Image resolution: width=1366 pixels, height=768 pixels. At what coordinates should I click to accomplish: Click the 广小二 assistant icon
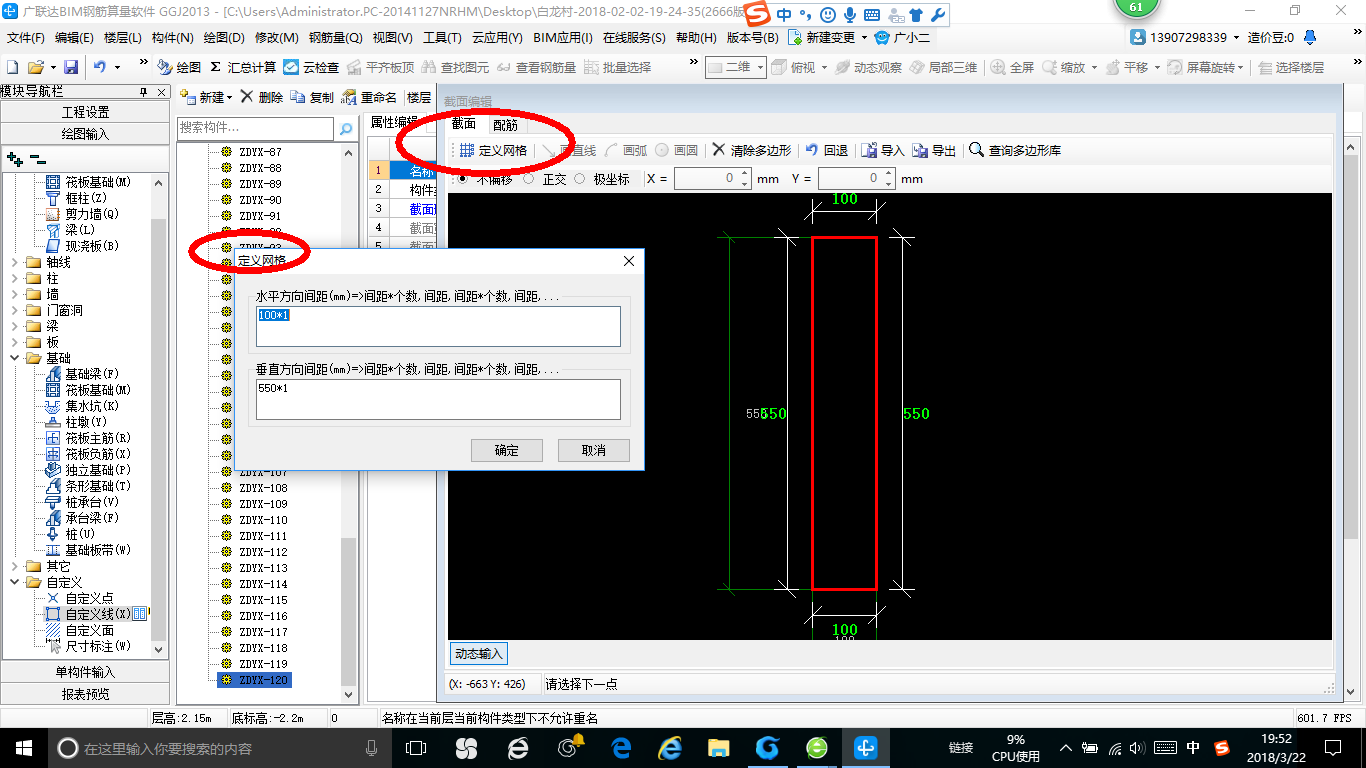(882, 37)
